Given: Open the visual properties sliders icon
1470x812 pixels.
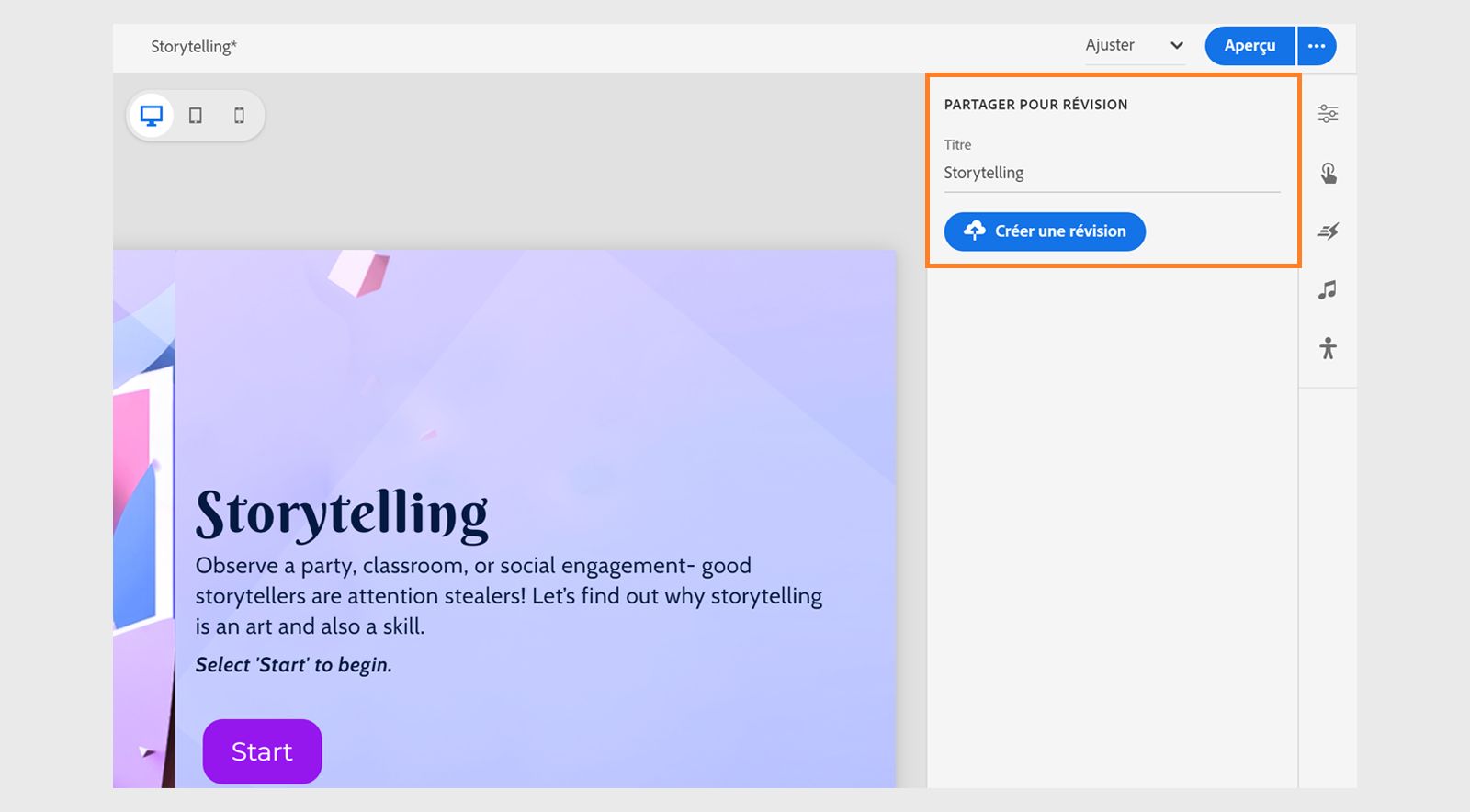Looking at the screenshot, I should tap(1328, 114).
